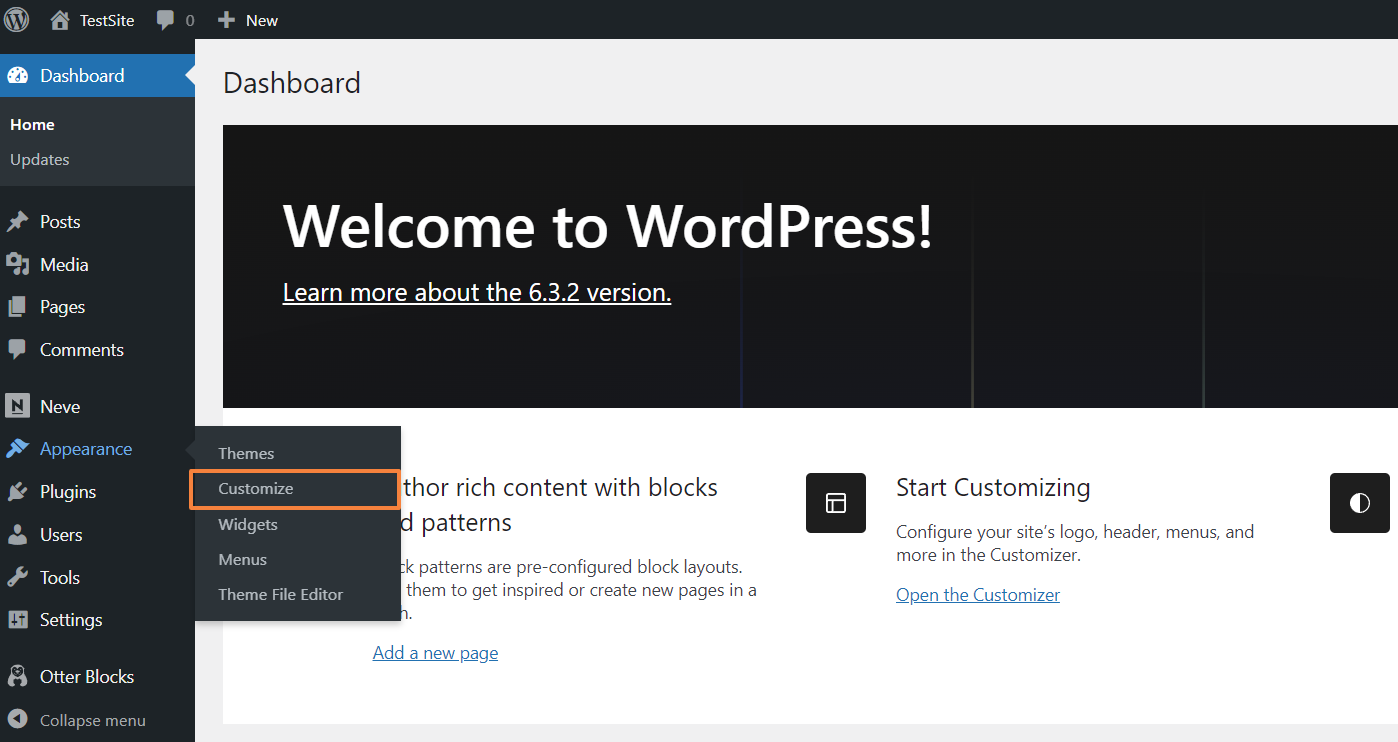This screenshot has height=742, width=1398.
Task: Click the Comments speech bubble sidebar icon
Action: coord(18,349)
